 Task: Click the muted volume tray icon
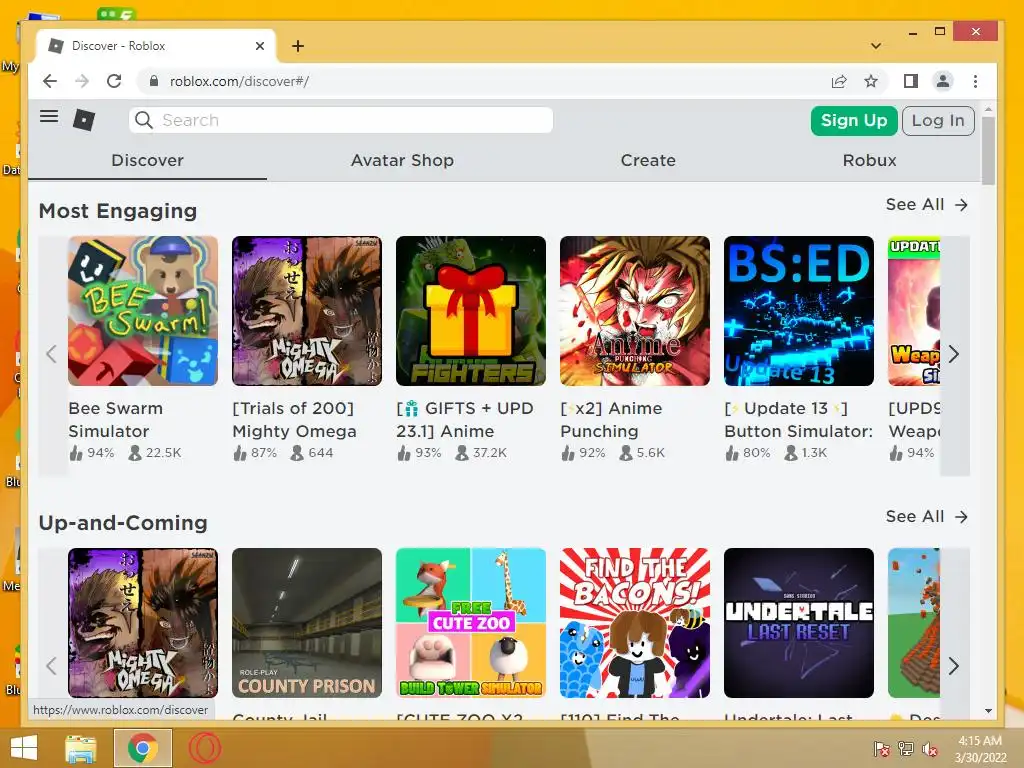click(929, 749)
